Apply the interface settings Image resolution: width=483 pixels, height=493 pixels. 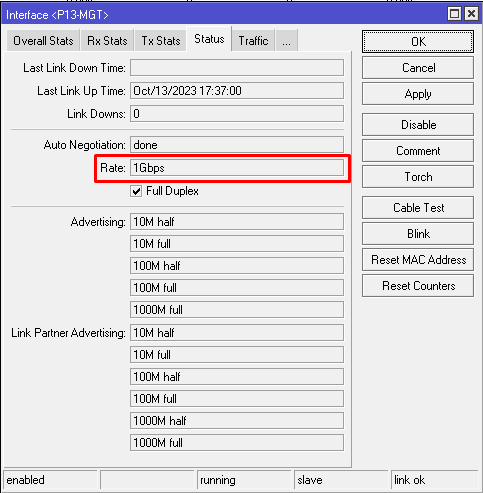tap(418, 94)
